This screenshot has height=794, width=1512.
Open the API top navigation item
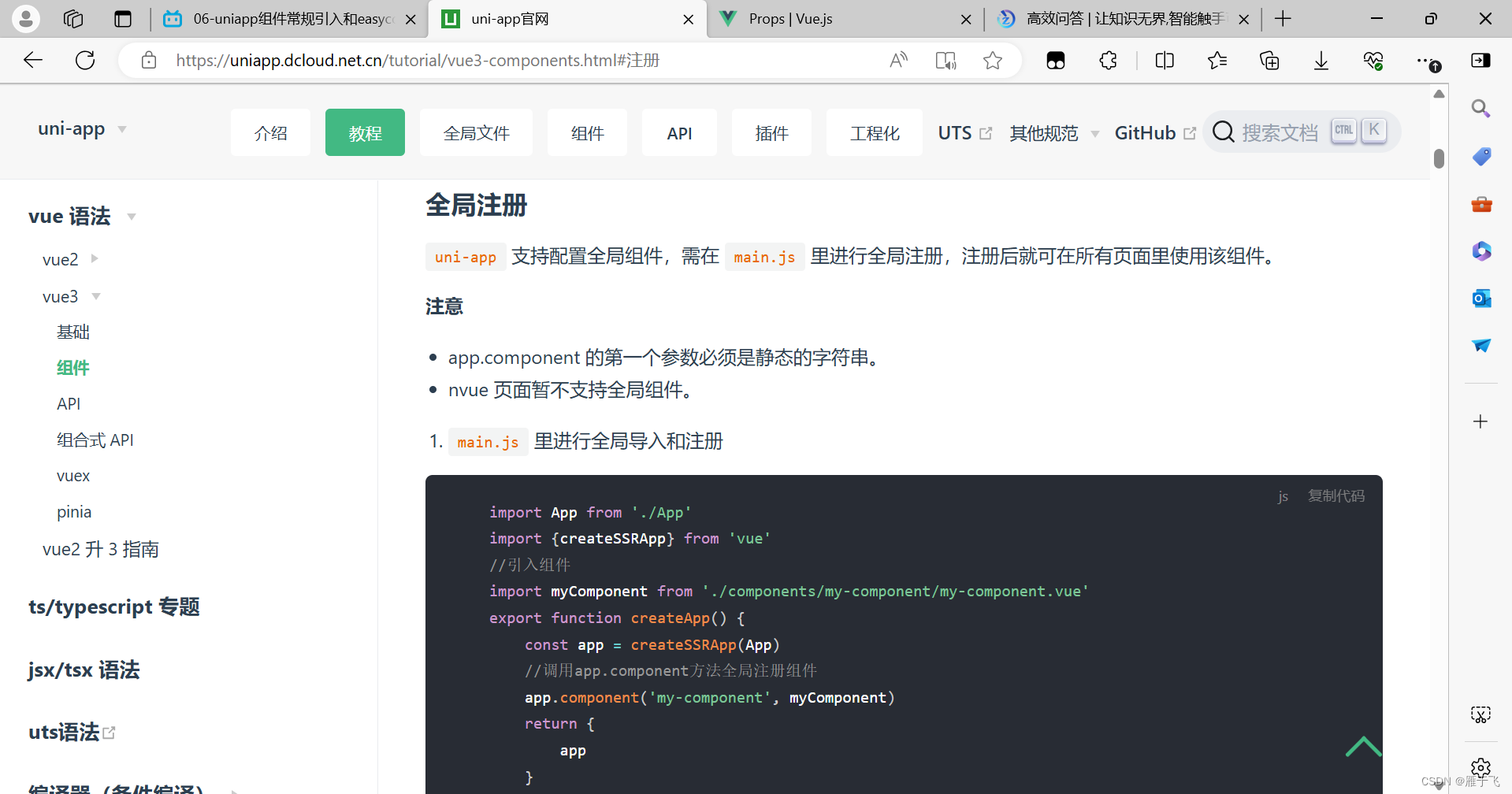click(679, 132)
